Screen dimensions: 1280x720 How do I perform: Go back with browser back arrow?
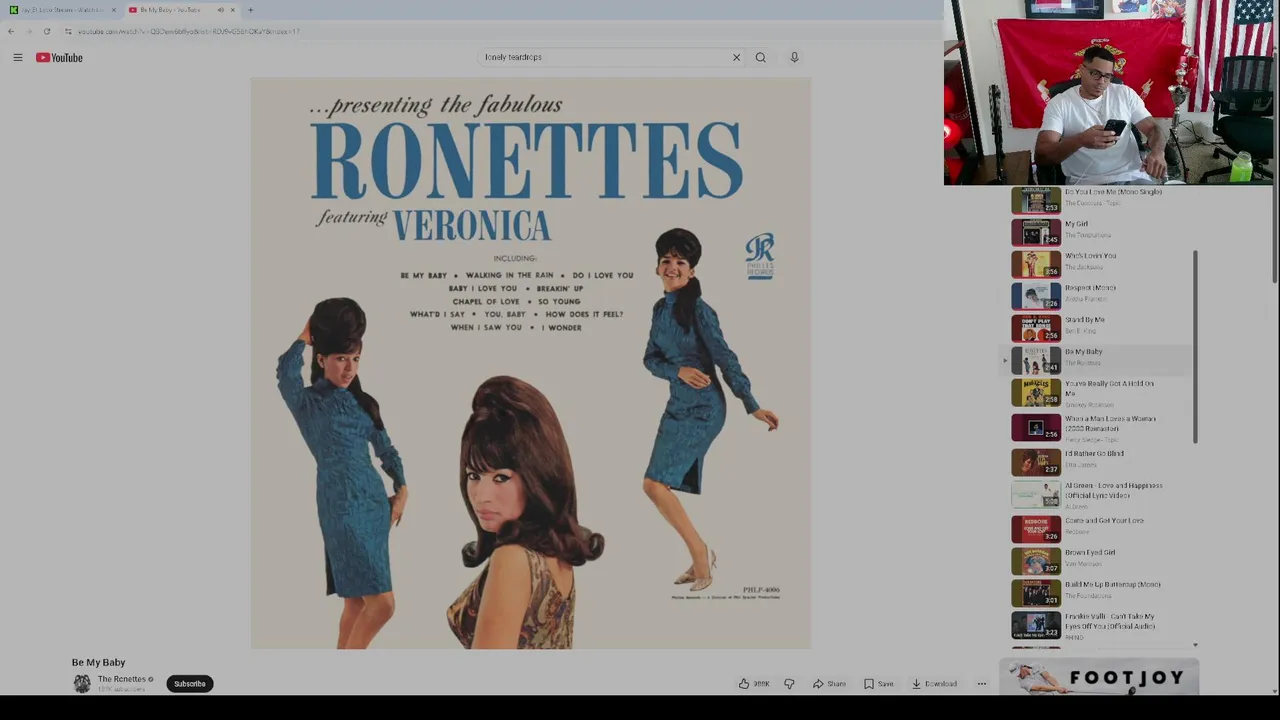11,31
